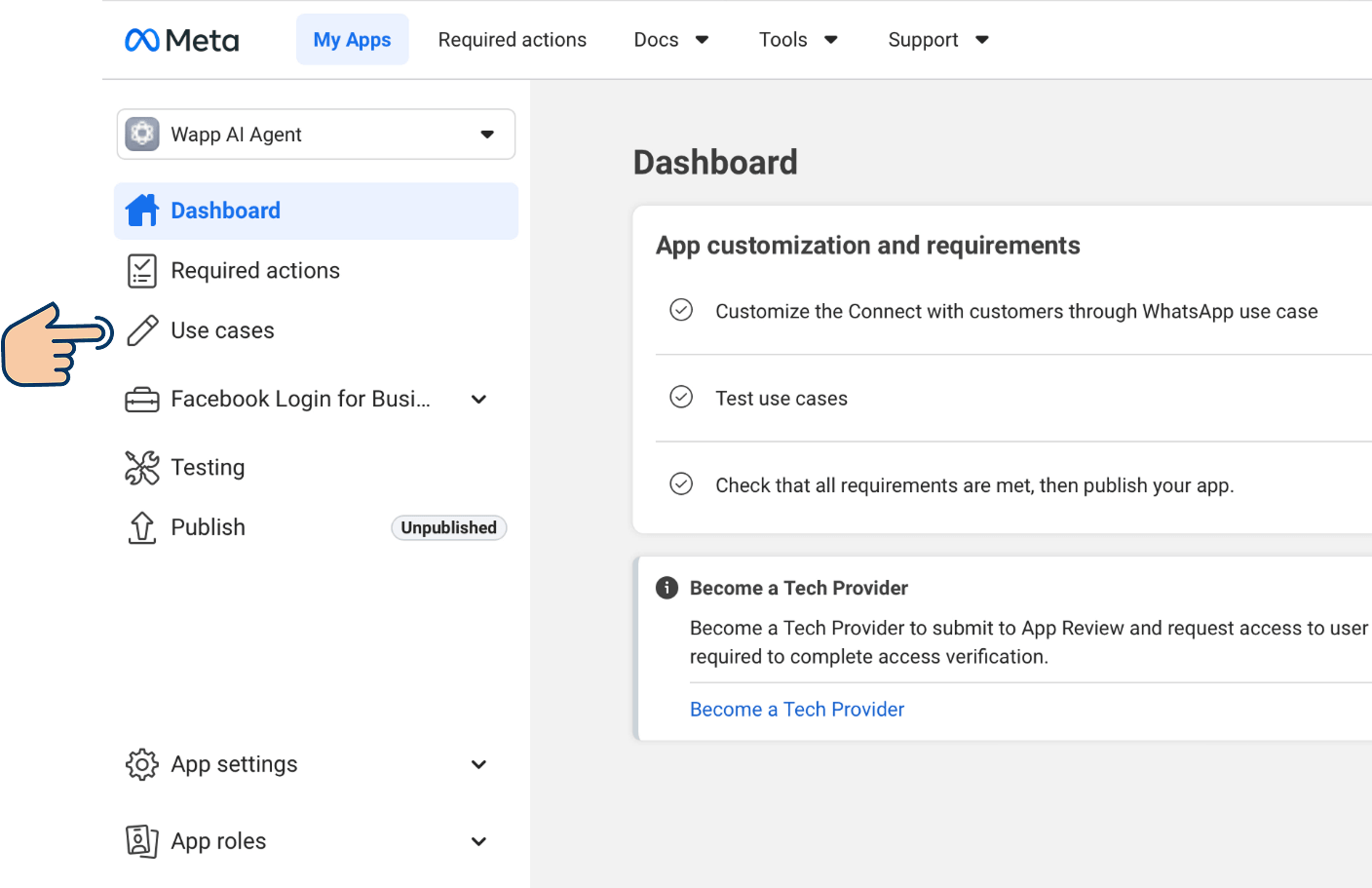Open the Check that all requirements step
The width and height of the screenshot is (1372, 888).
[x=974, y=485]
